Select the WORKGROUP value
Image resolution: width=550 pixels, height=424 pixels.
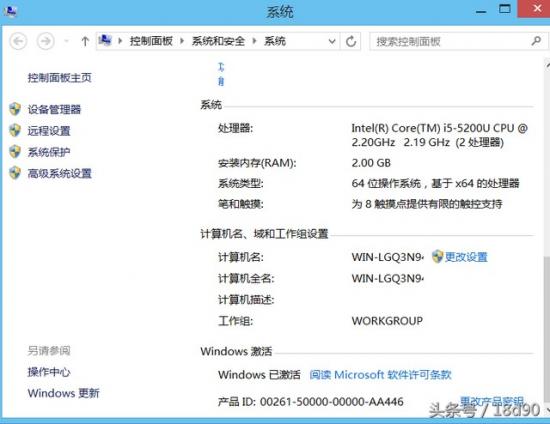point(387,321)
